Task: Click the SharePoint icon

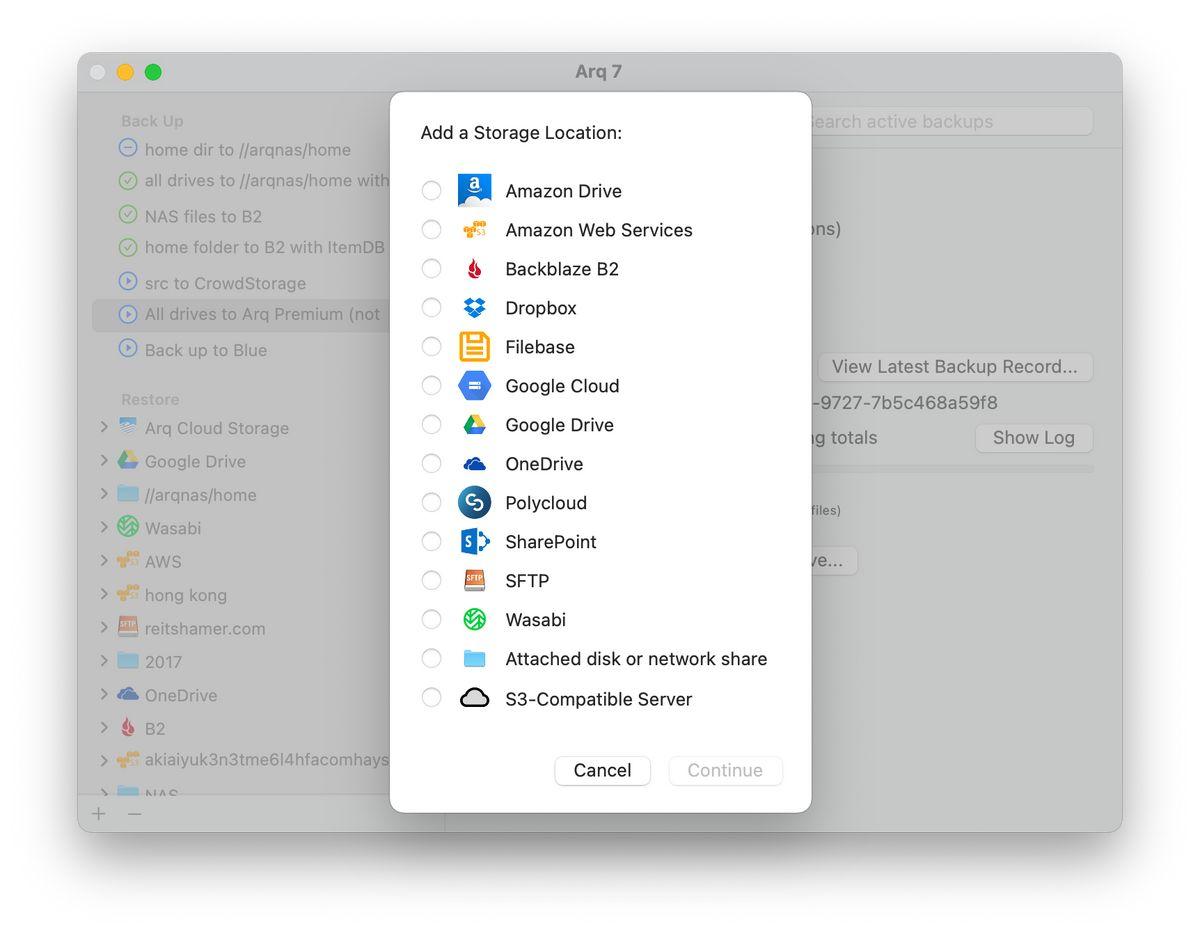Action: (x=474, y=541)
